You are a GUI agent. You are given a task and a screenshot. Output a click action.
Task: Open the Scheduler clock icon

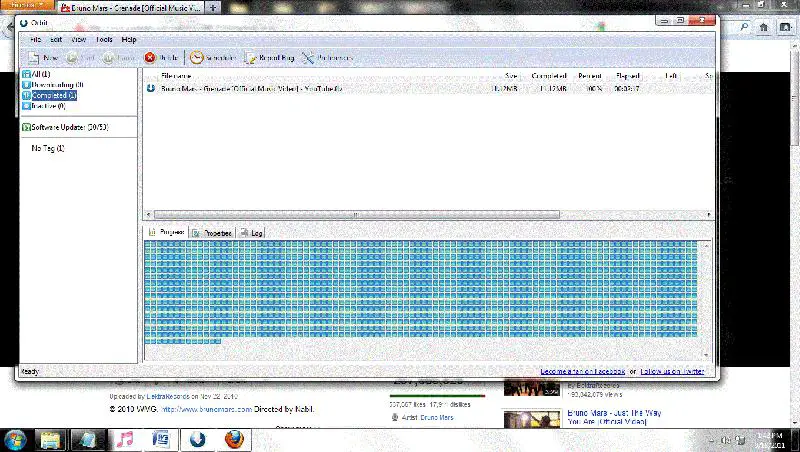tap(196, 58)
